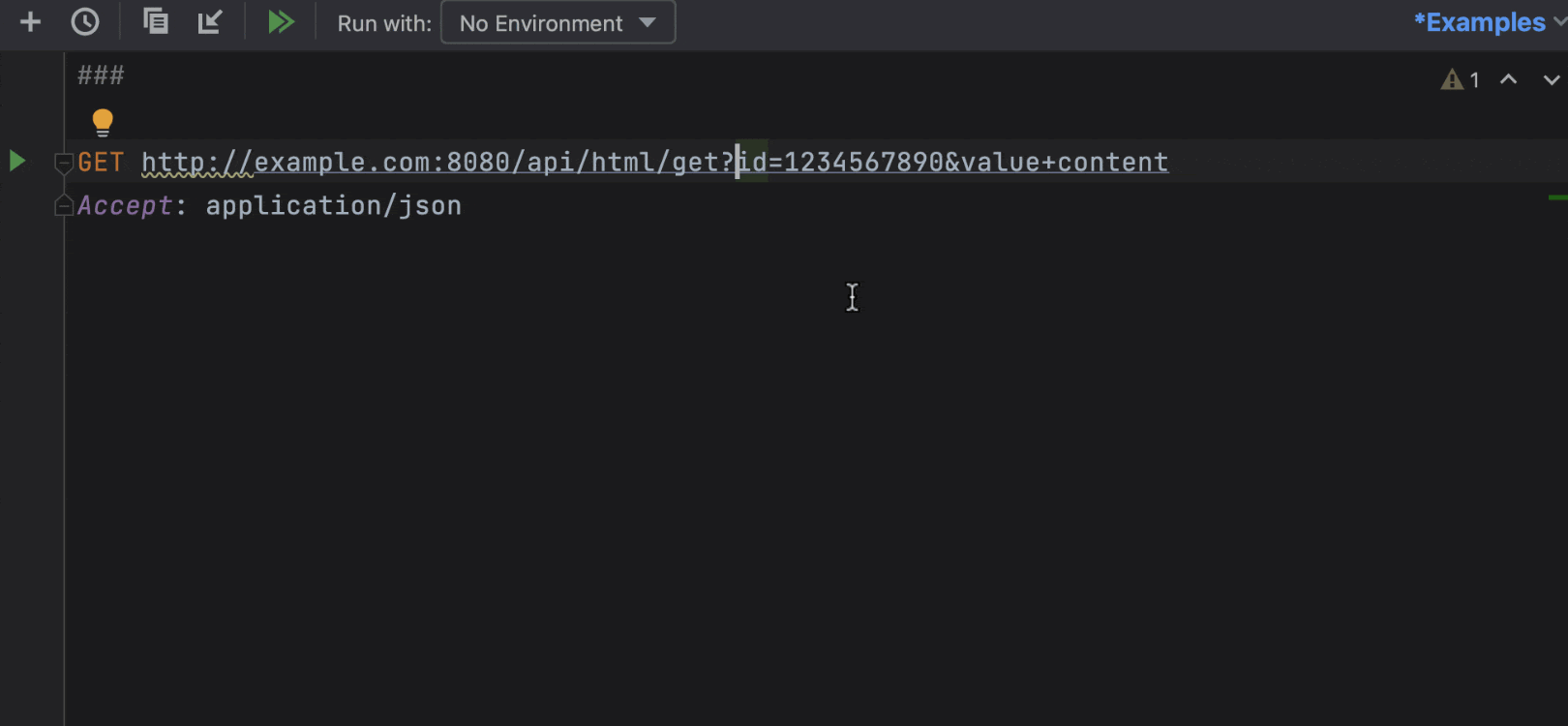This screenshot has width=1568, height=726.
Task: Click the yellow lightbulb quick-fix icon
Action: pyautogui.click(x=103, y=122)
